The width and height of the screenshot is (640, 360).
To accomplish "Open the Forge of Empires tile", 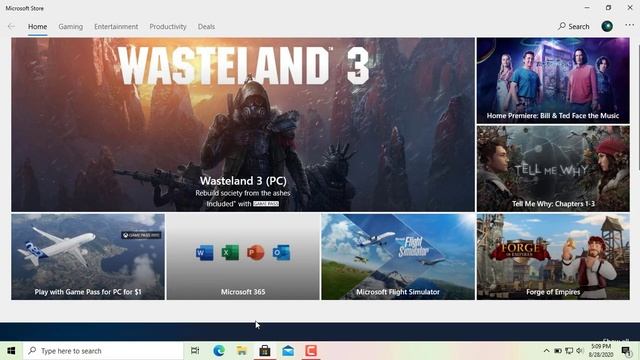I will click(553, 257).
